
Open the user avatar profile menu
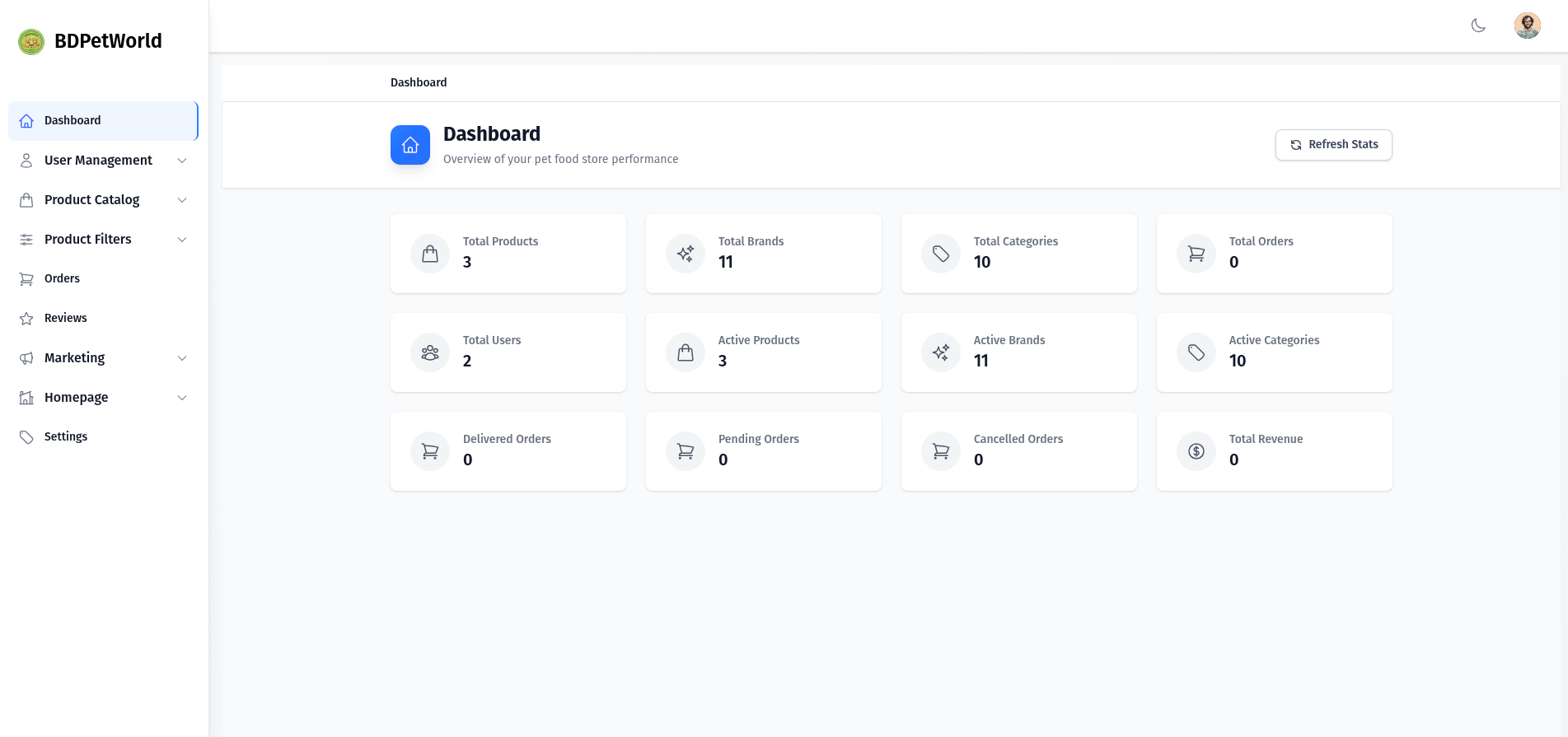[x=1528, y=26]
